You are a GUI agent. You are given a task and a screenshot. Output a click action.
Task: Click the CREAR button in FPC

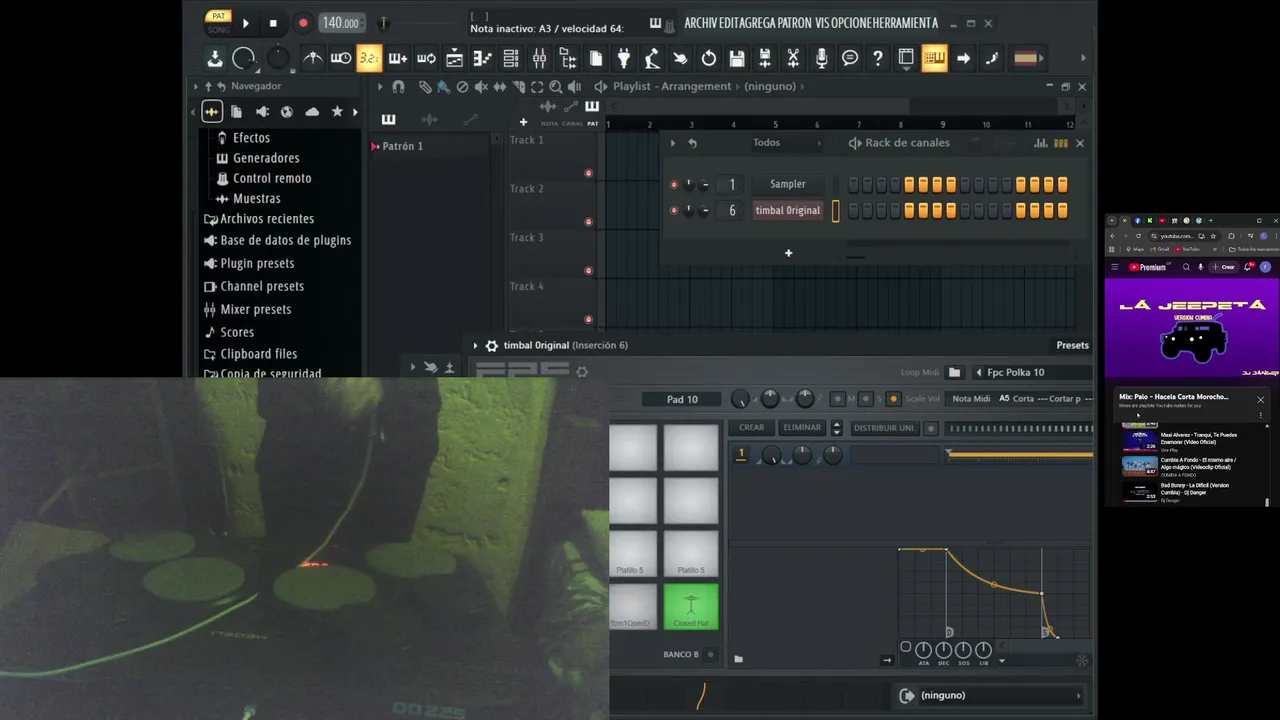752,428
